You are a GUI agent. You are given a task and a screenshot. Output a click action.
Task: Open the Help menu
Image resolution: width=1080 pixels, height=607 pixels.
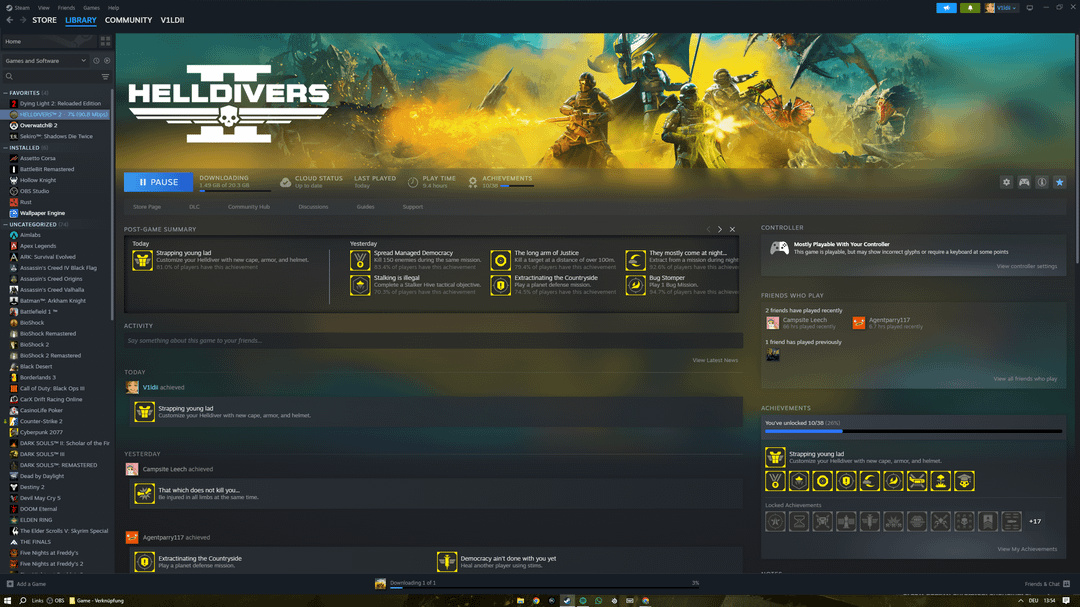113,8
